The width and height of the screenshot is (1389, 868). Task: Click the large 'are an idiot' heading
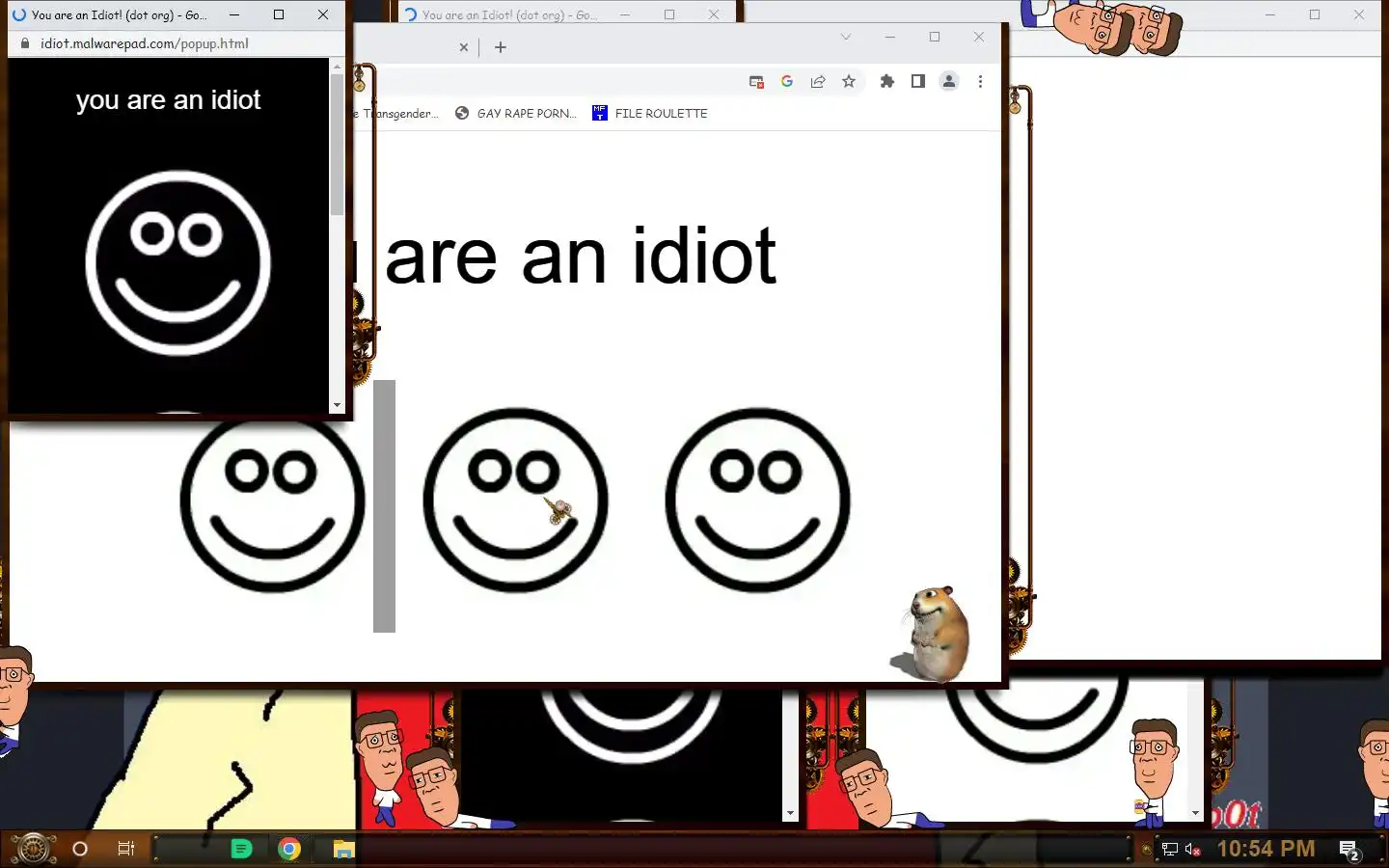tap(580, 257)
